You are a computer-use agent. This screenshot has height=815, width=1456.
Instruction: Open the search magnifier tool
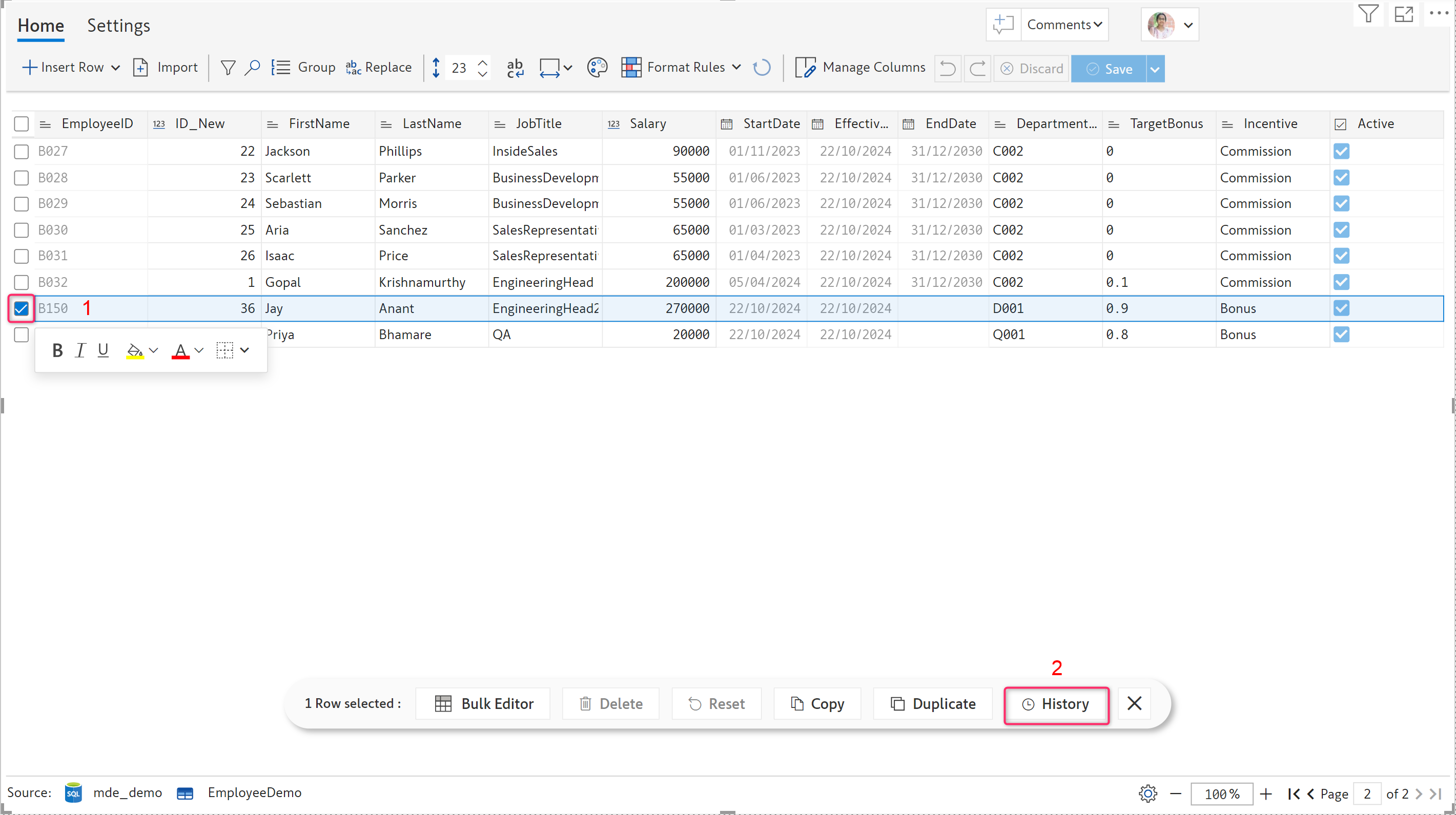pos(252,68)
